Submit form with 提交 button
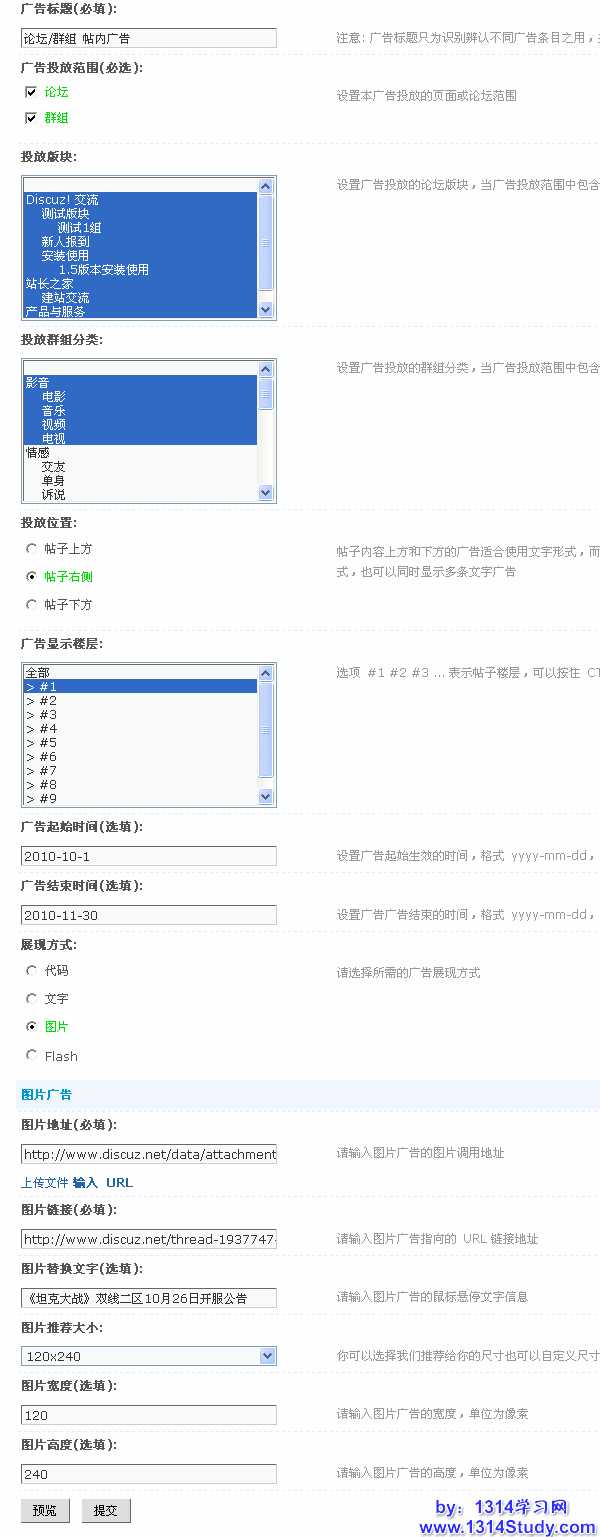The height and width of the screenshot is (1537, 600). 106,1510
